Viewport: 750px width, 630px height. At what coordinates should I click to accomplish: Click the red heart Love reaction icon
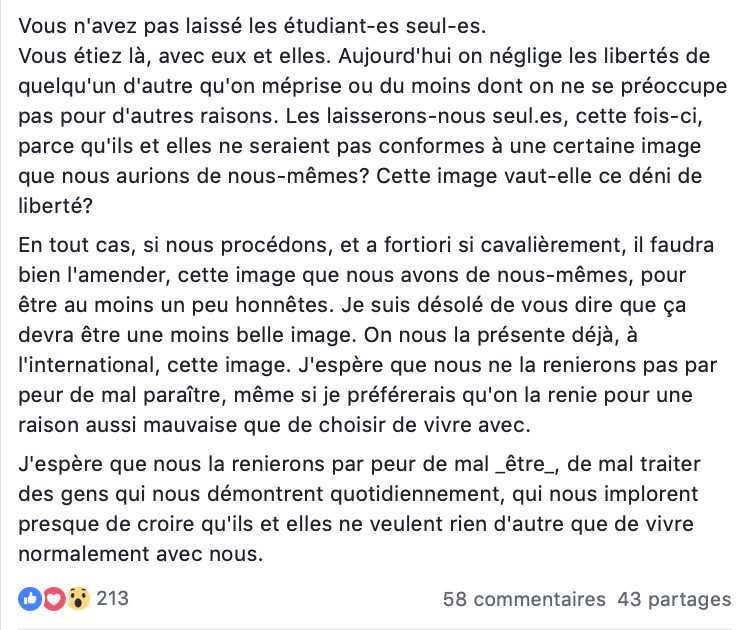54,598
